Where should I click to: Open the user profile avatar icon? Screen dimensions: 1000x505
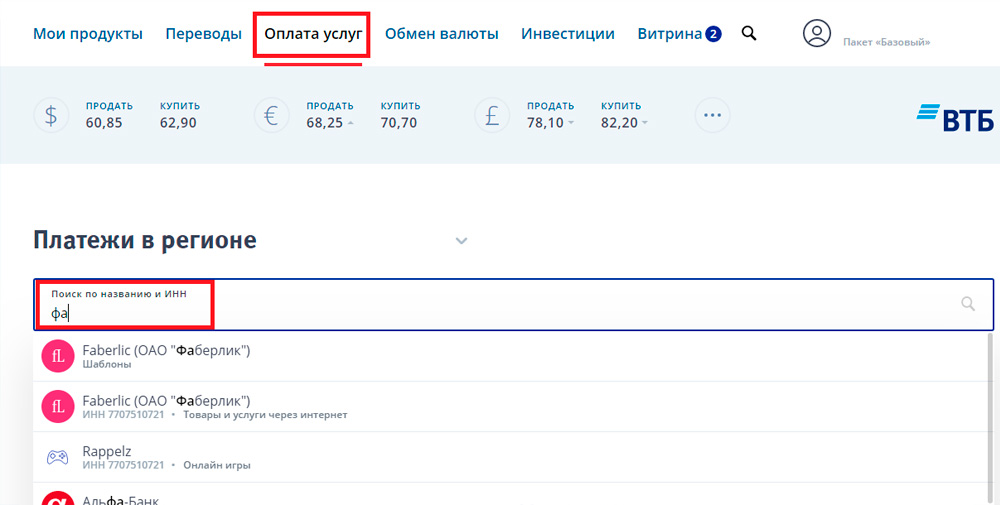[x=816, y=33]
